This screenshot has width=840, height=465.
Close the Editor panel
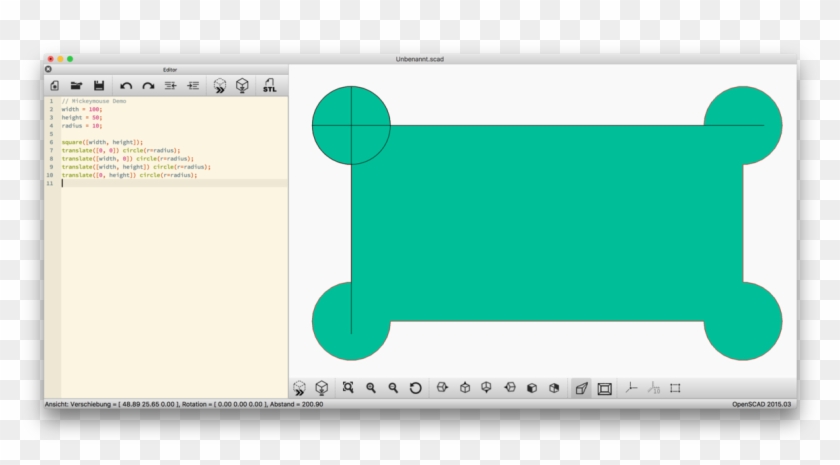48,69
